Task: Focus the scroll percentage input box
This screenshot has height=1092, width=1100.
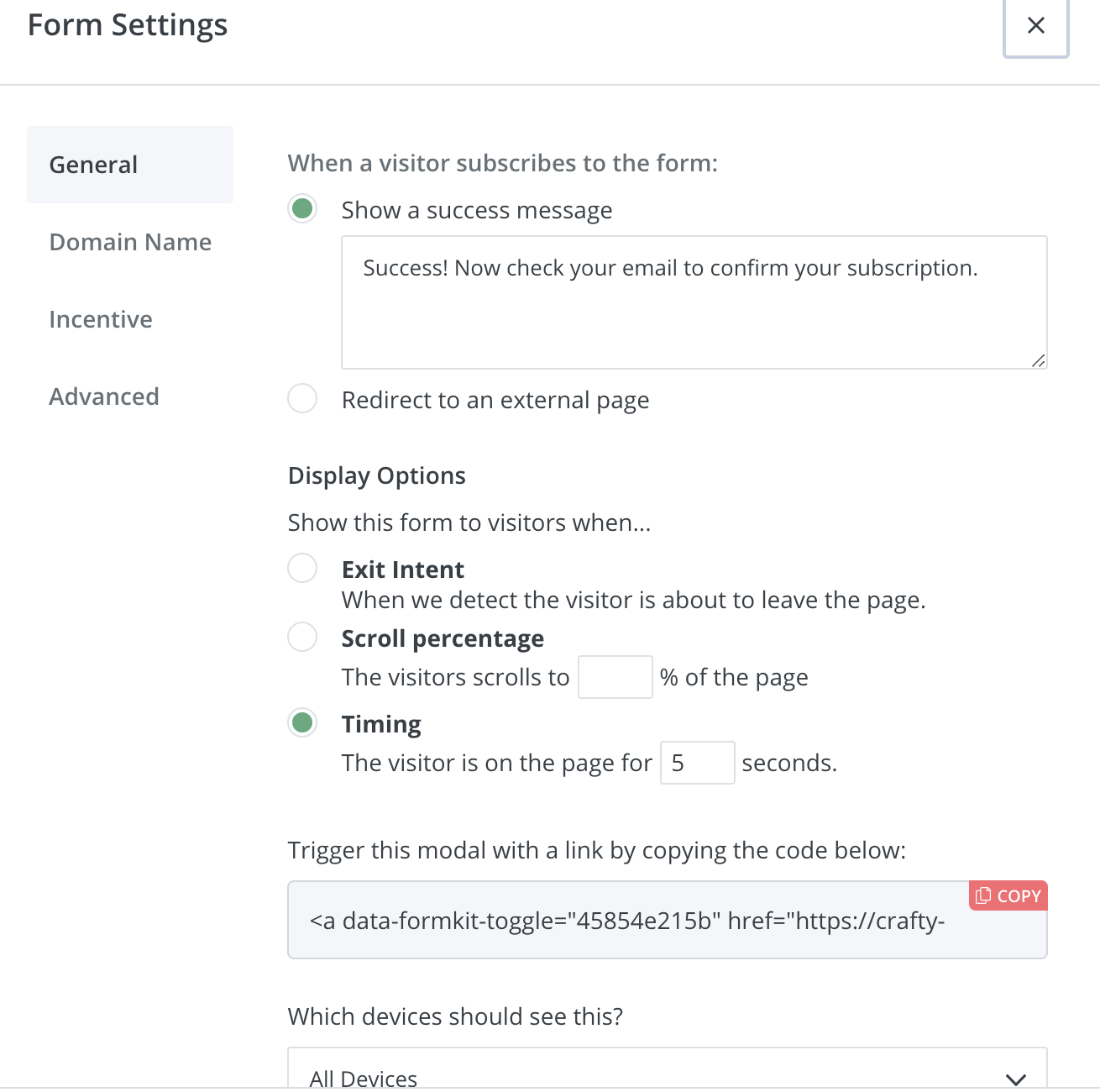Action: tap(615, 677)
